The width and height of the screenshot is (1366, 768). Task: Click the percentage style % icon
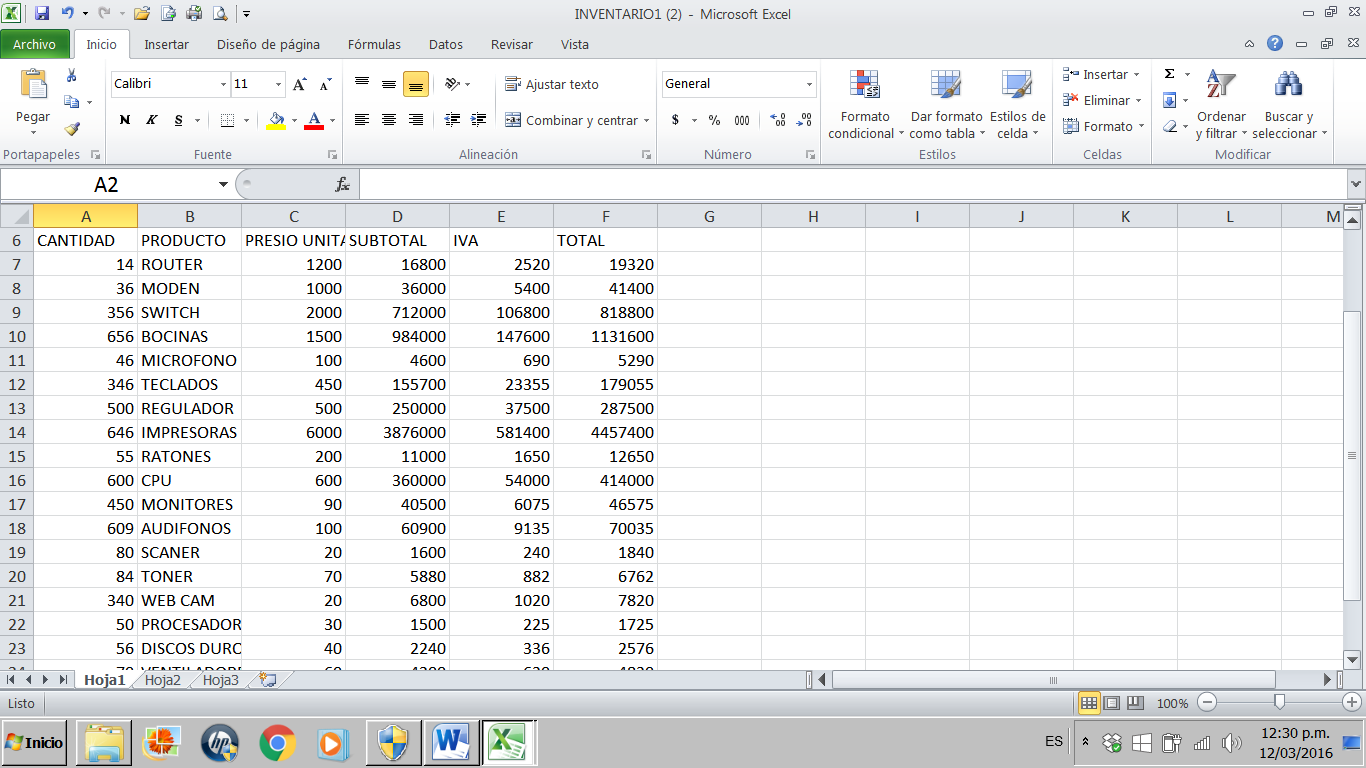pos(713,119)
